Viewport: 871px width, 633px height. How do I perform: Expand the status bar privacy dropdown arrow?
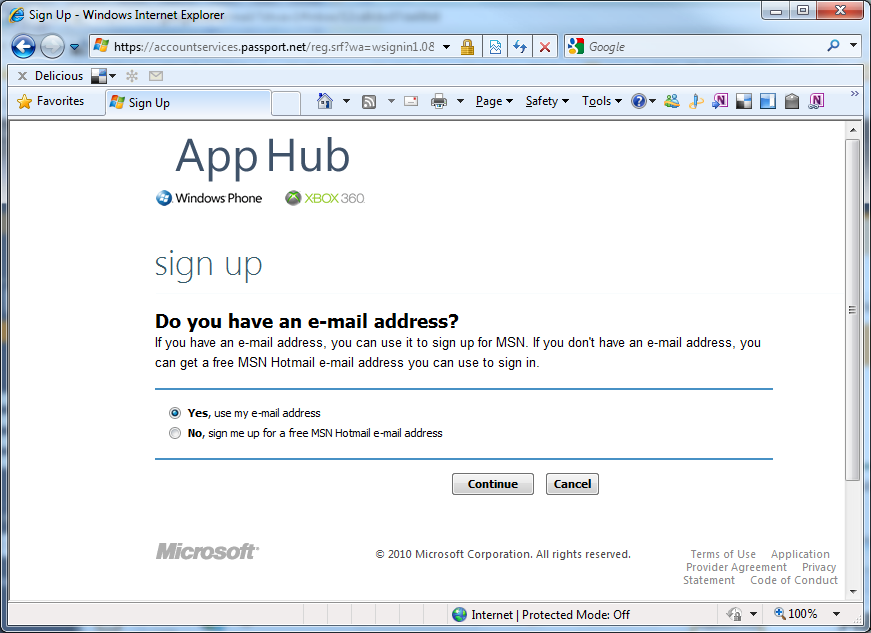753,614
